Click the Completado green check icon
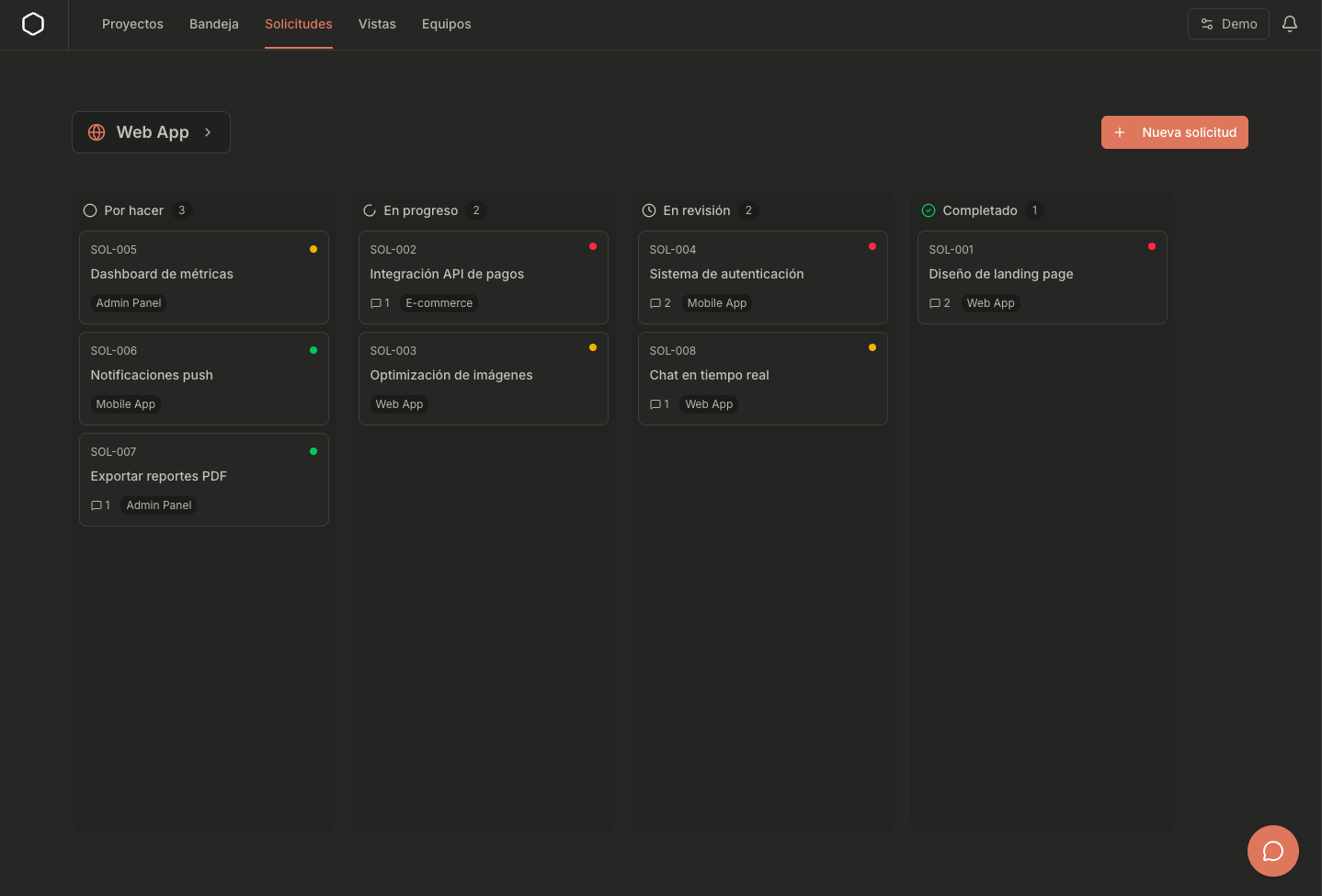Viewport: 1322px width, 896px height. [x=929, y=210]
